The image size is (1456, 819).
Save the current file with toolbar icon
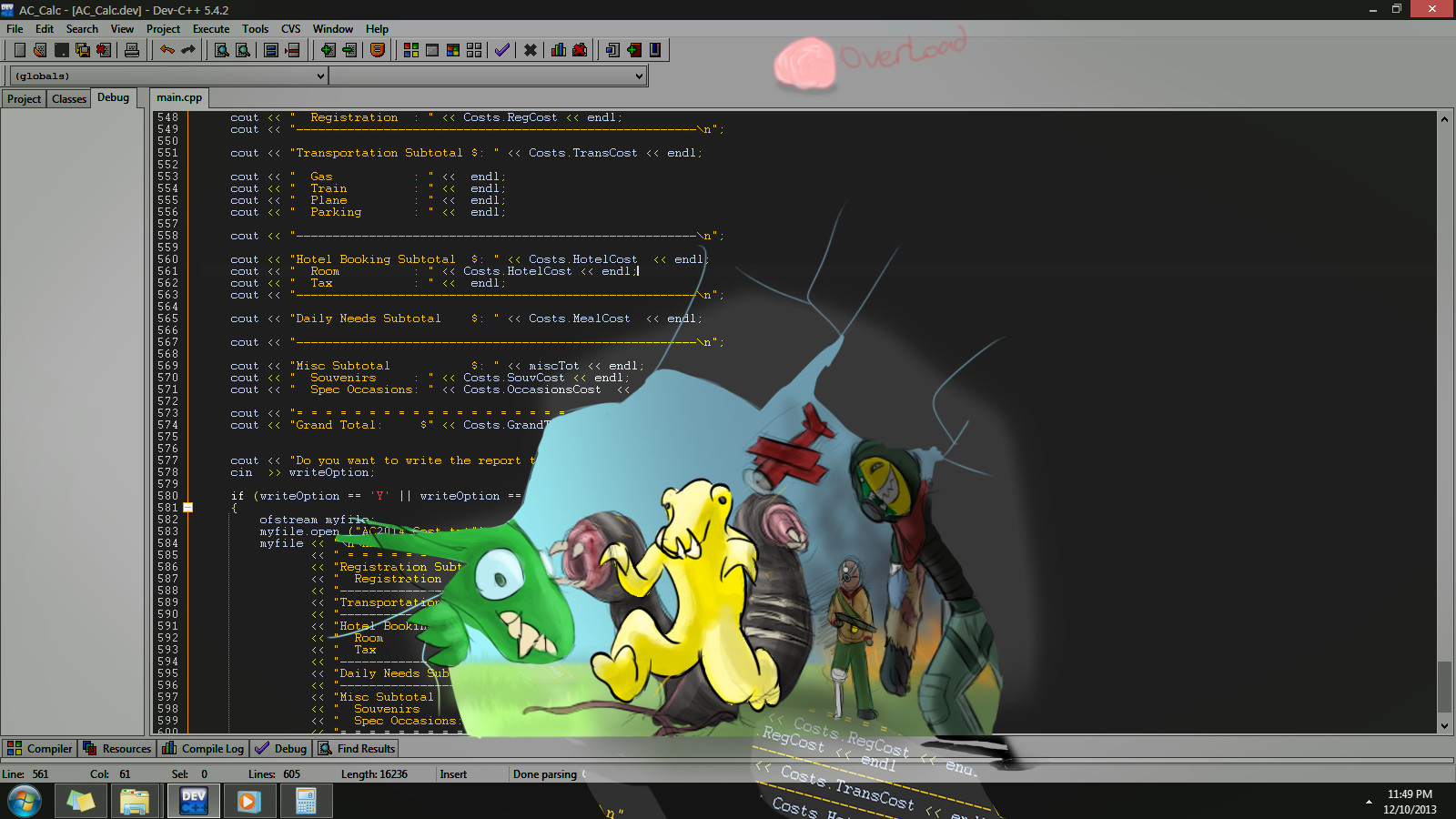[61, 50]
